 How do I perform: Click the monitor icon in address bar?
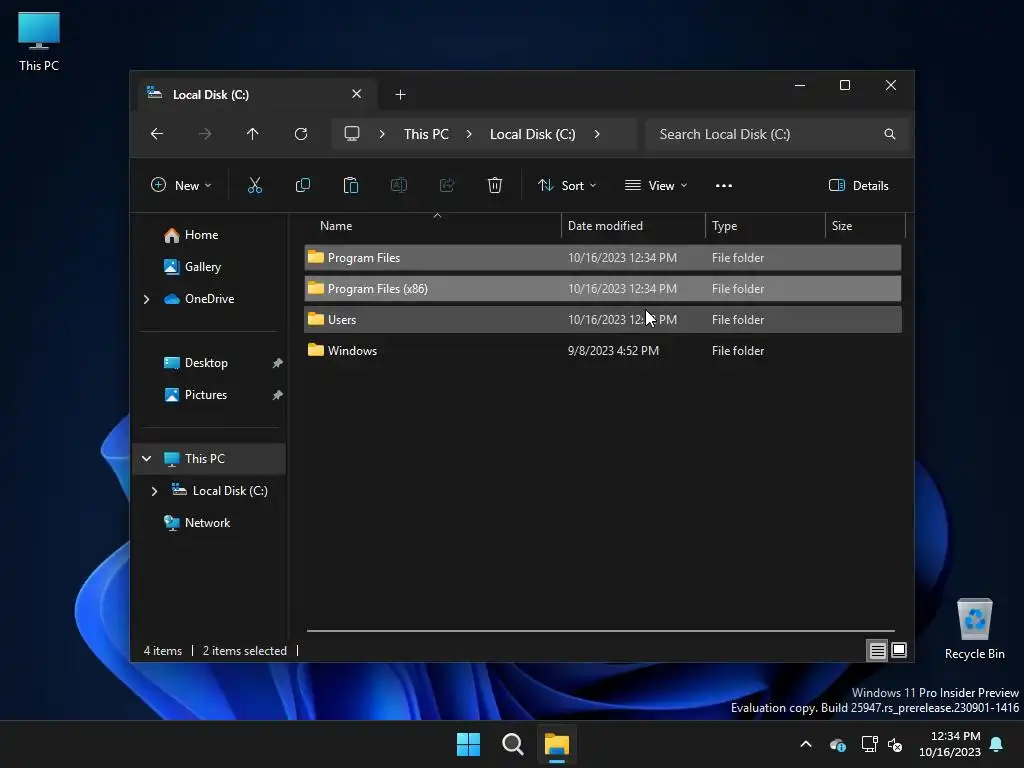point(352,134)
